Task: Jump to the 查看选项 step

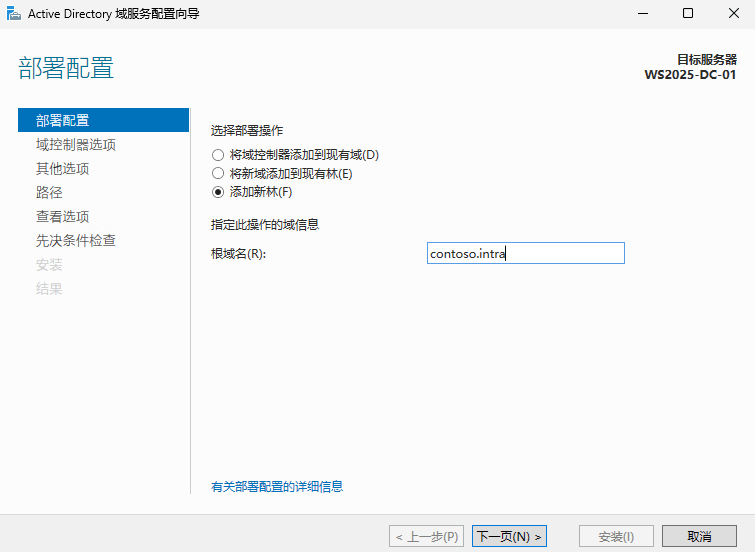Action: [62, 216]
